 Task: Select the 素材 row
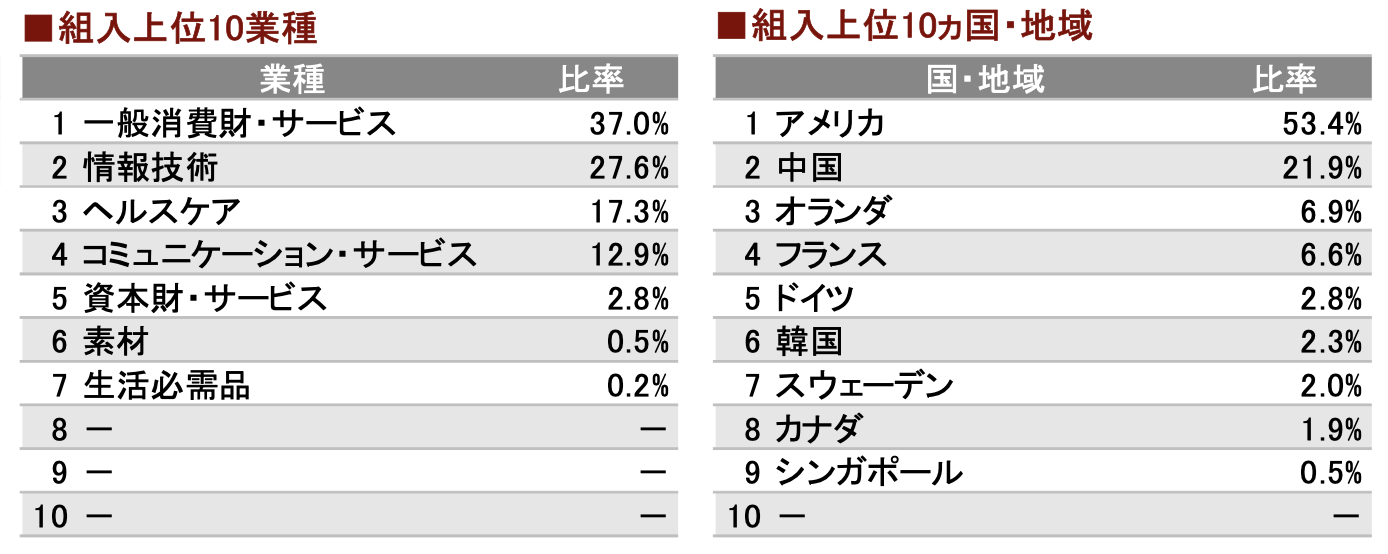349,342
